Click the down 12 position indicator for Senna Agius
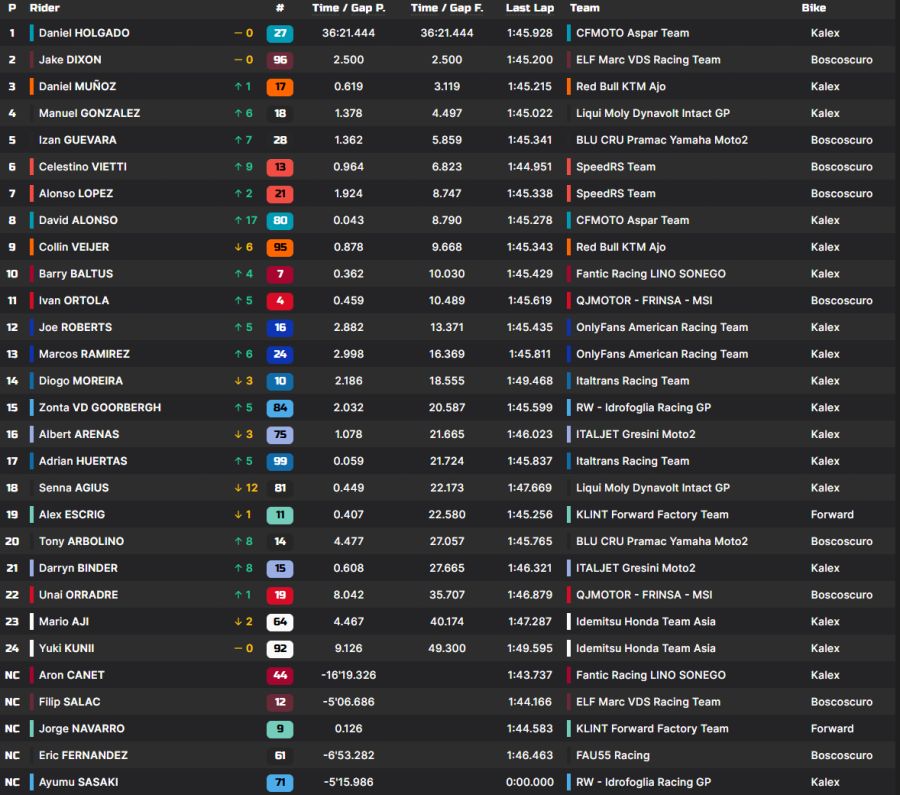Screen dimensions: 900x795 click(x=246, y=488)
